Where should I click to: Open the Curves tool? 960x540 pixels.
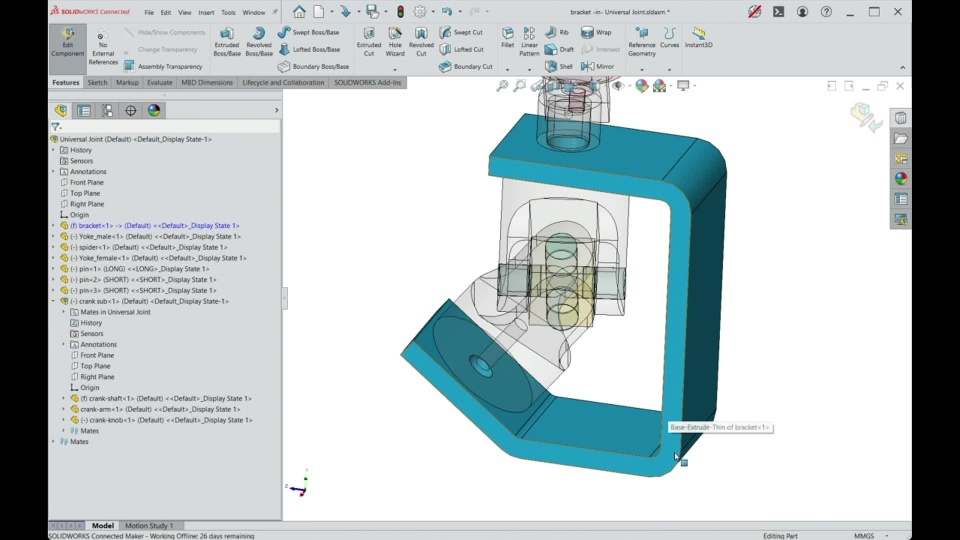669,37
